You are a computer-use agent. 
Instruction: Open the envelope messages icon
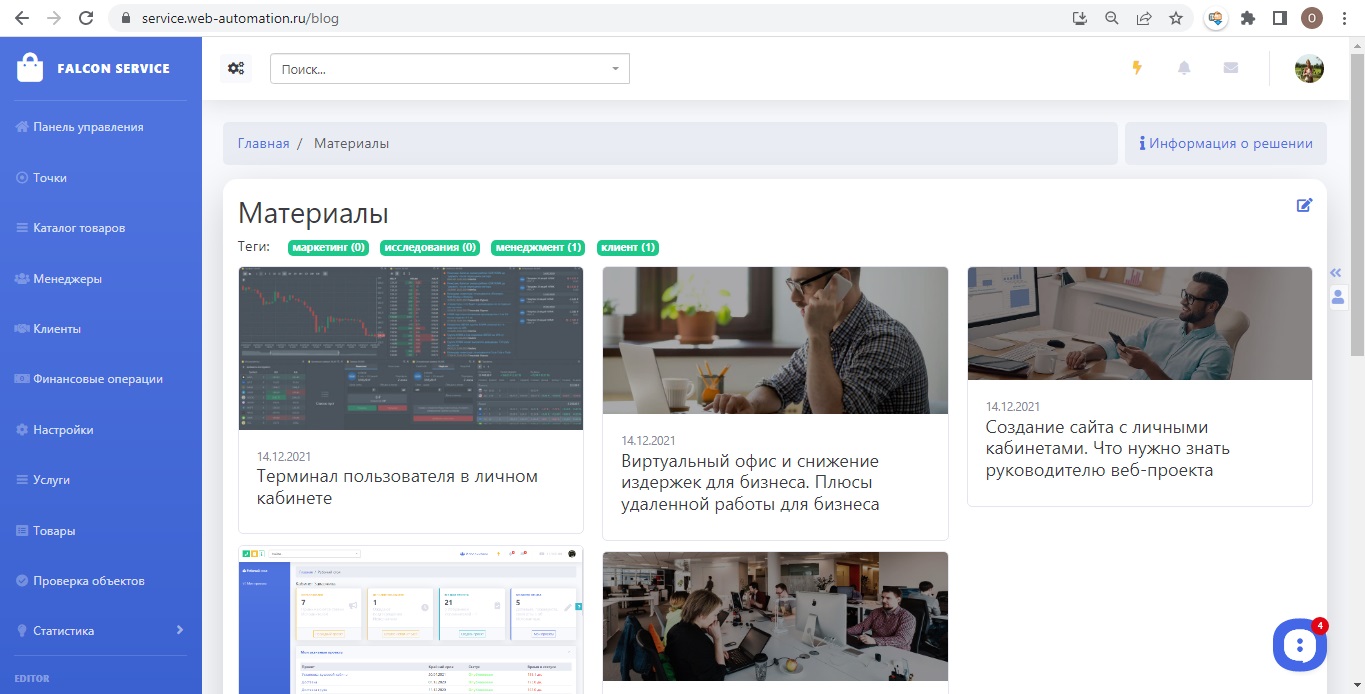[x=1231, y=68]
